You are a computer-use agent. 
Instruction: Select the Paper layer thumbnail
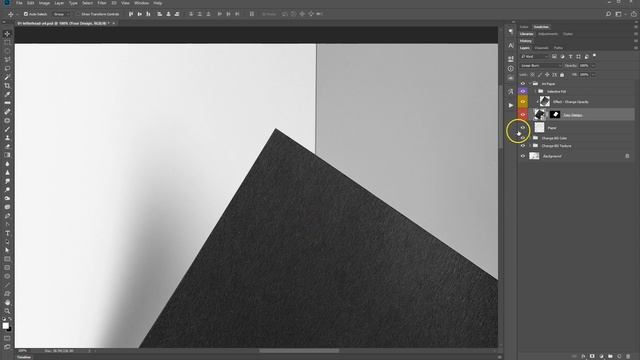pyautogui.click(x=539, y=128)
